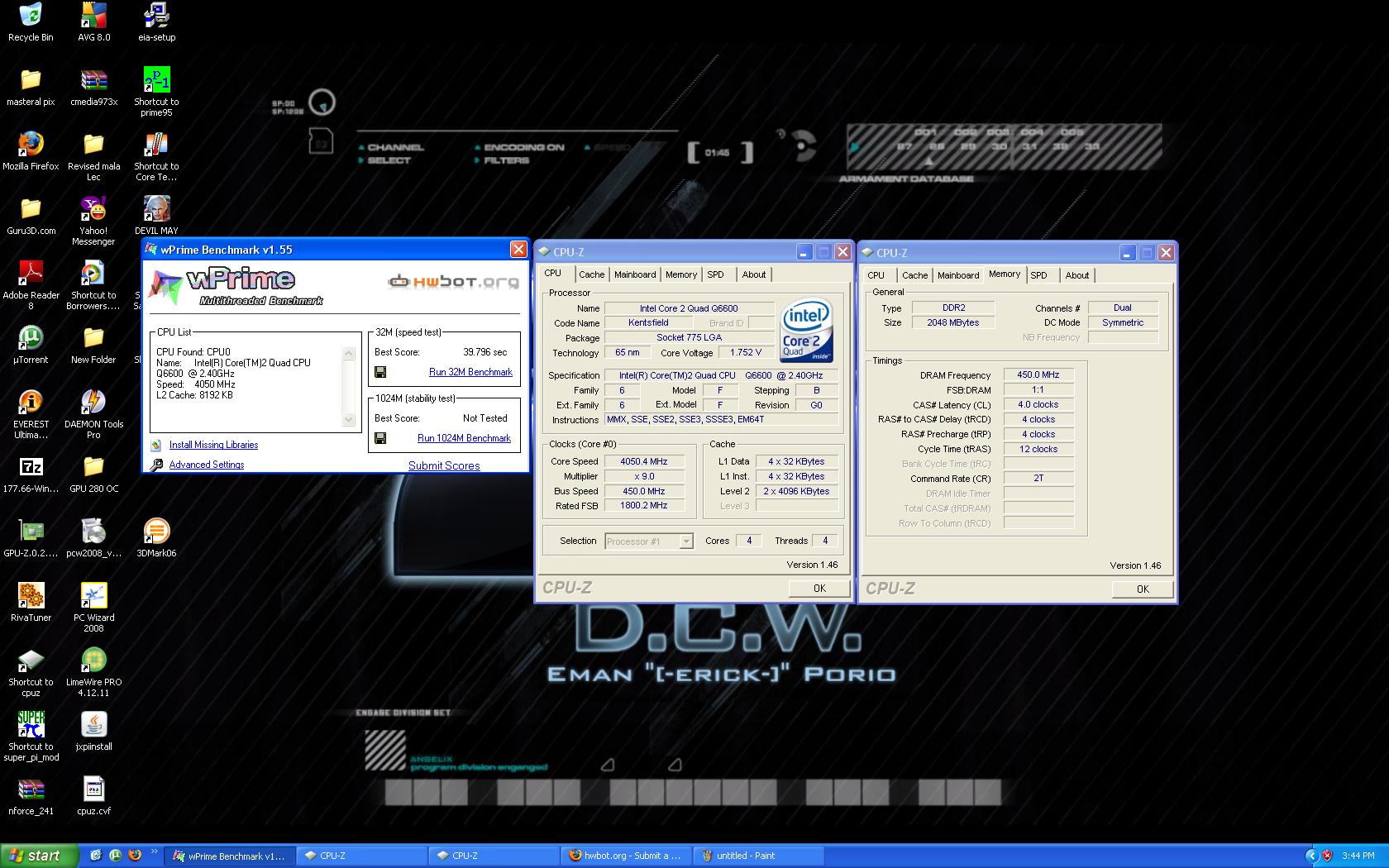Click Firefox quick launch icon in taskbar
Screen dimensions: 1389x868
tap(135, 856)
